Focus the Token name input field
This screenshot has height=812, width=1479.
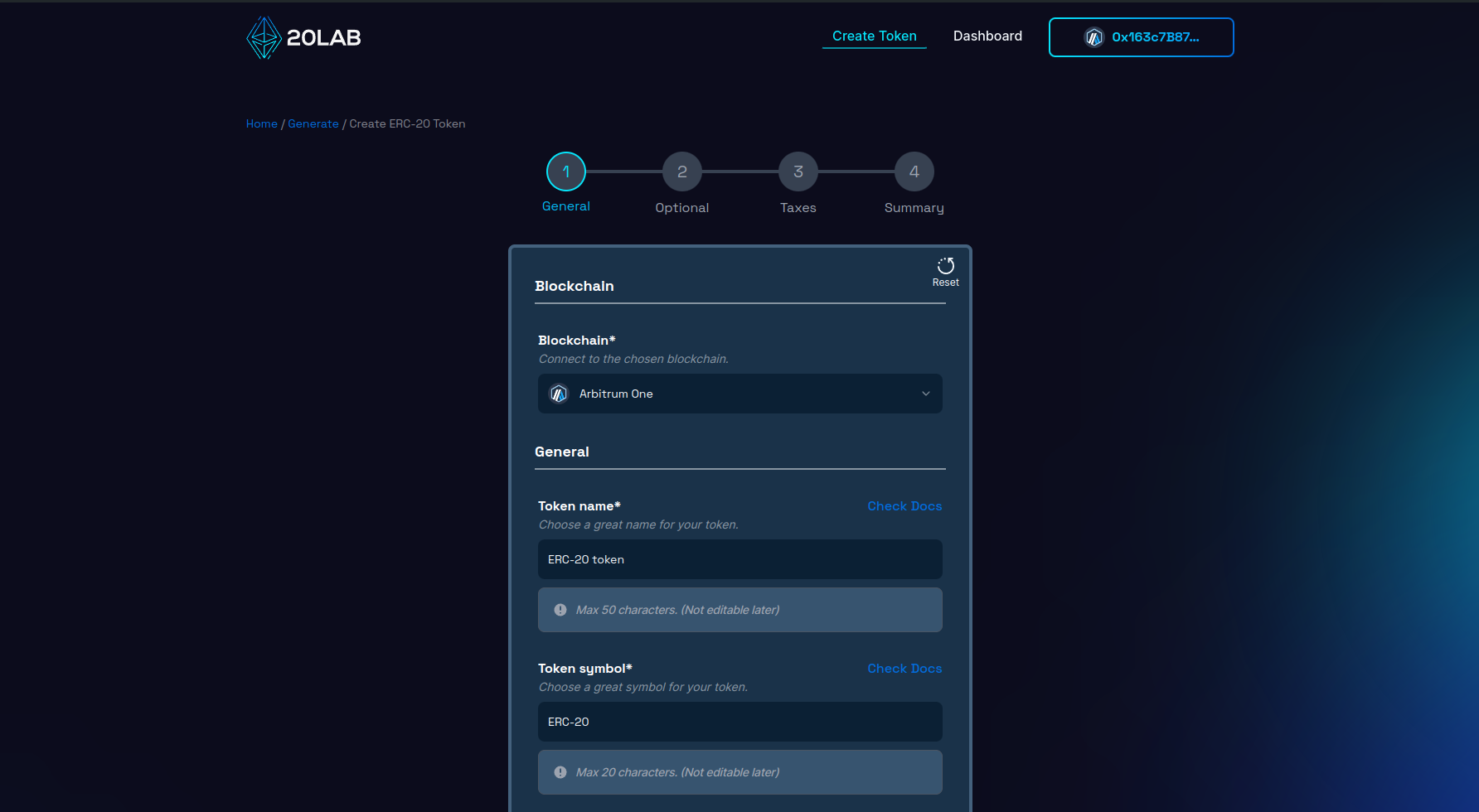(x=740, y=559)
